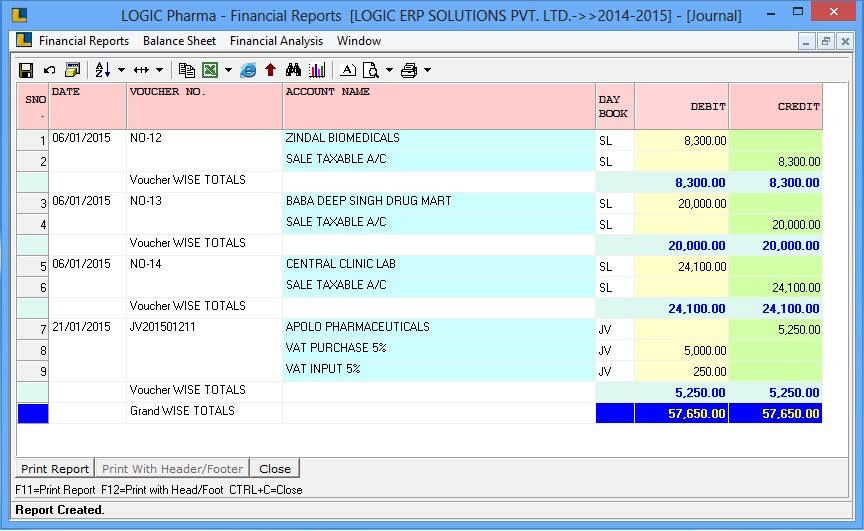
Task: Click the DATE column header
Action: (x=88, y=106)
